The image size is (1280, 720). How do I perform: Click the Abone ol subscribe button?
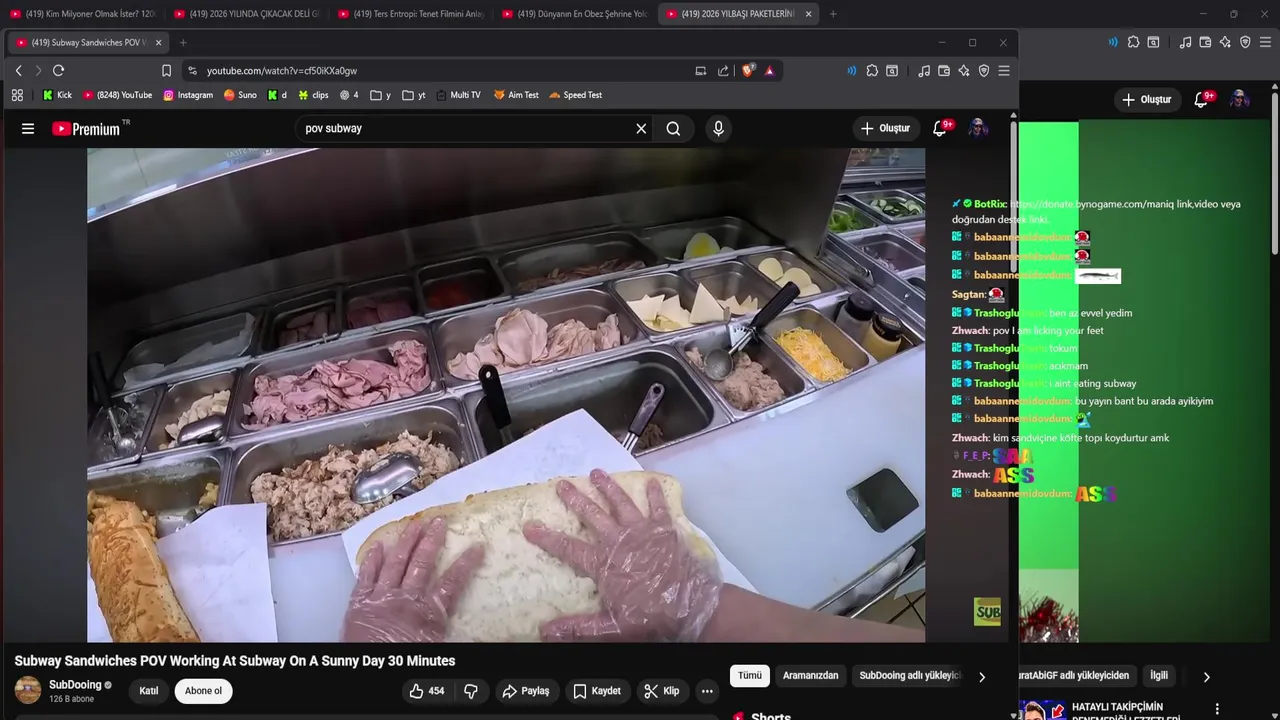pyautogui.click(x=203, y=691)
